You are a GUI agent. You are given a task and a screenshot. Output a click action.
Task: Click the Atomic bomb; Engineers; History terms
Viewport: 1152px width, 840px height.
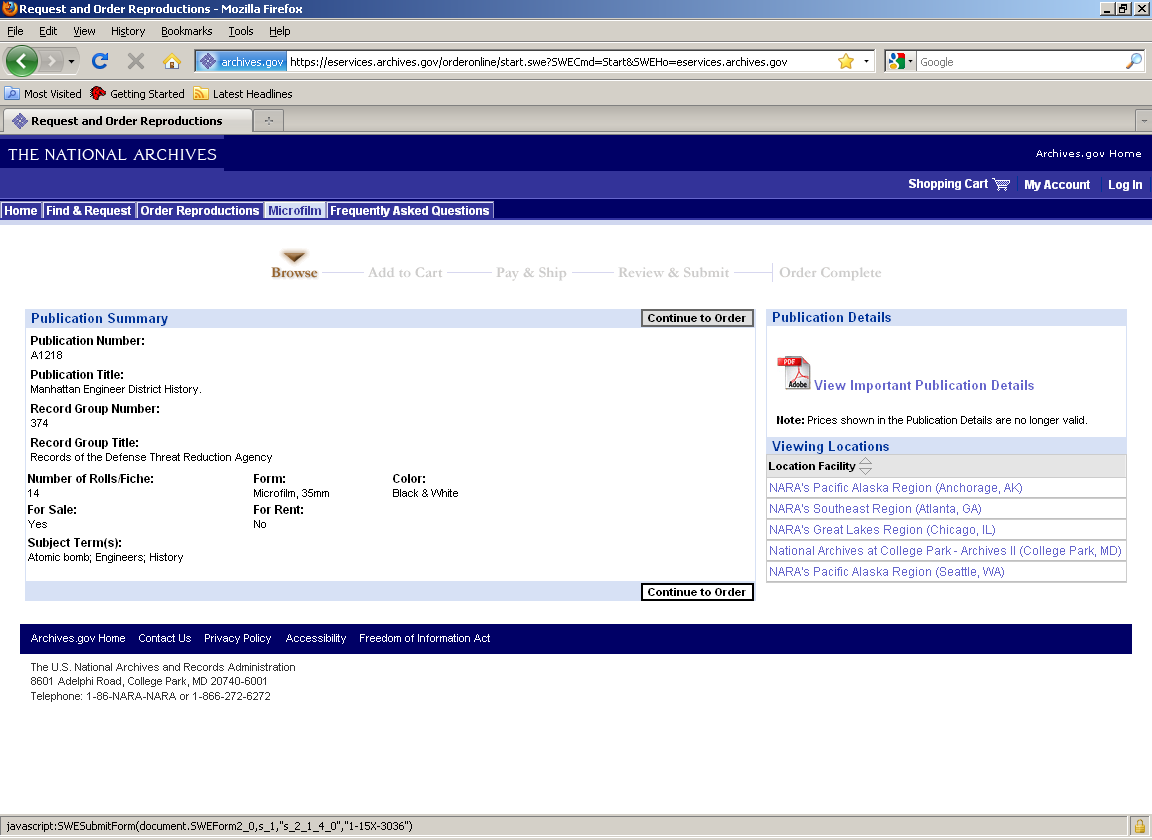105,557
